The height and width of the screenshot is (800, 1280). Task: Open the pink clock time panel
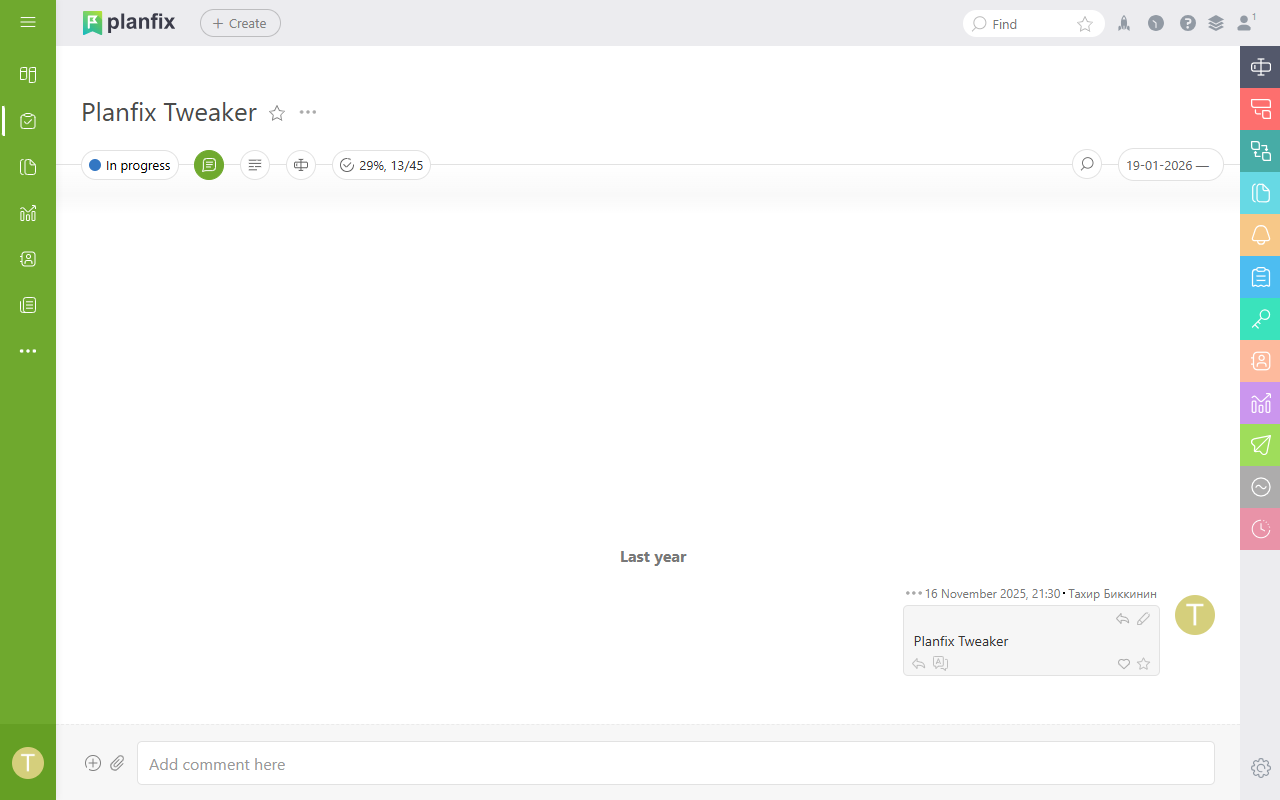[1260, 529]
